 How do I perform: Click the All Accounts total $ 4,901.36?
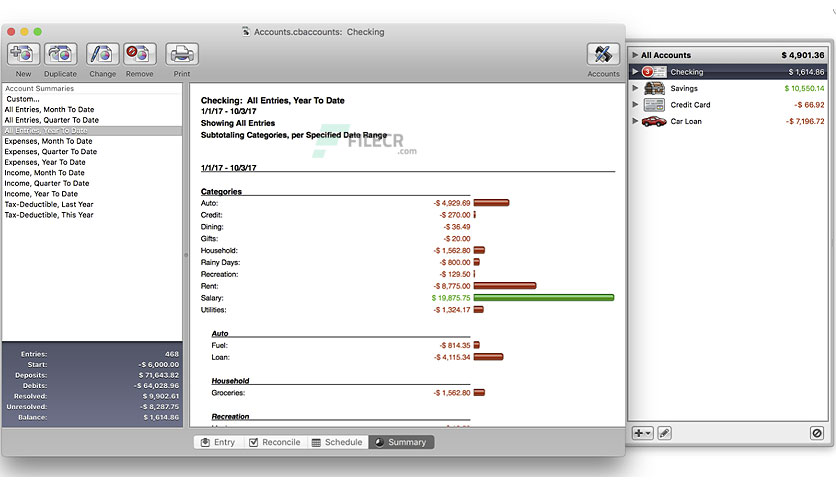point(802,55)
